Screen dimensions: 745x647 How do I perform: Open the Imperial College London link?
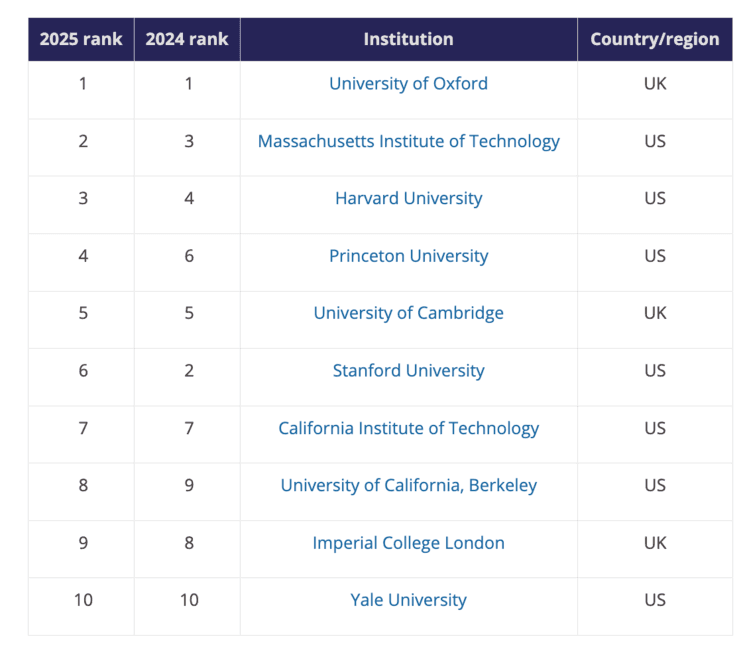click(x=408, y=543)
